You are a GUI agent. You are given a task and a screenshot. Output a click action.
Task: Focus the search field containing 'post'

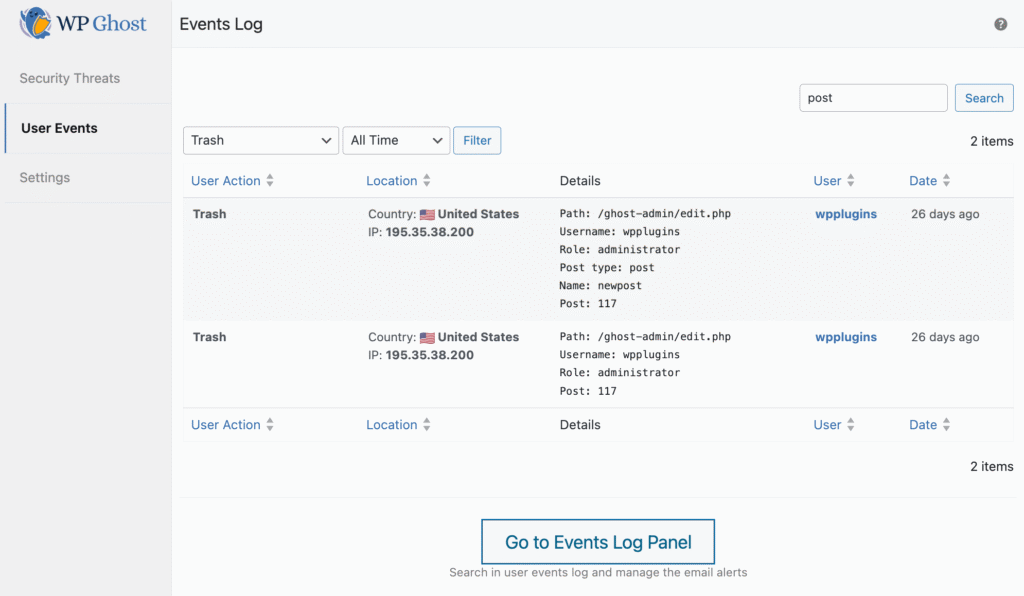tap(873, 98)
